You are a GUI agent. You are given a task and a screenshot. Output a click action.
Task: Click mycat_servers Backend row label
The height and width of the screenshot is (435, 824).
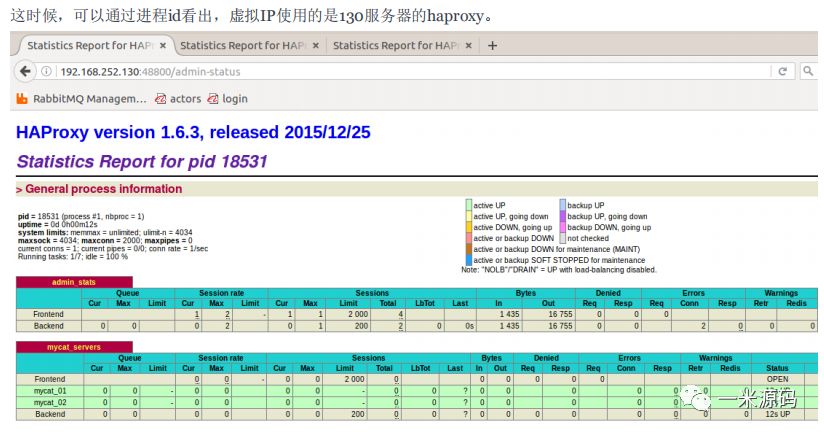(x=50, y=414)
